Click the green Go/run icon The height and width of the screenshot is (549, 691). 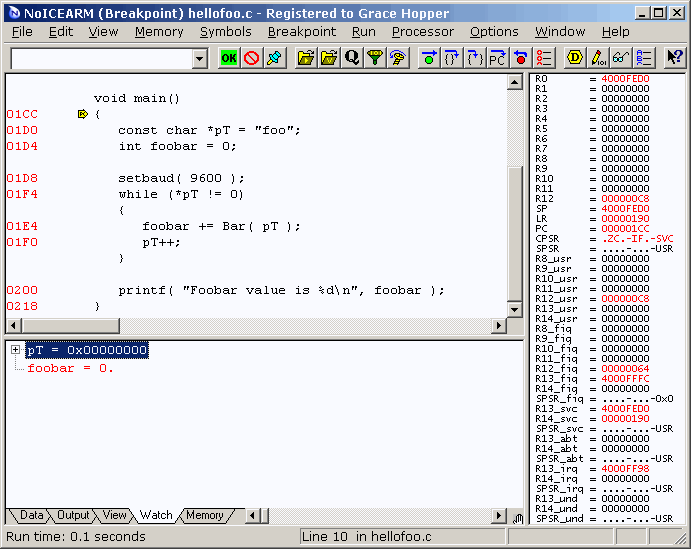pyautogui.click(x=429, y=58)
